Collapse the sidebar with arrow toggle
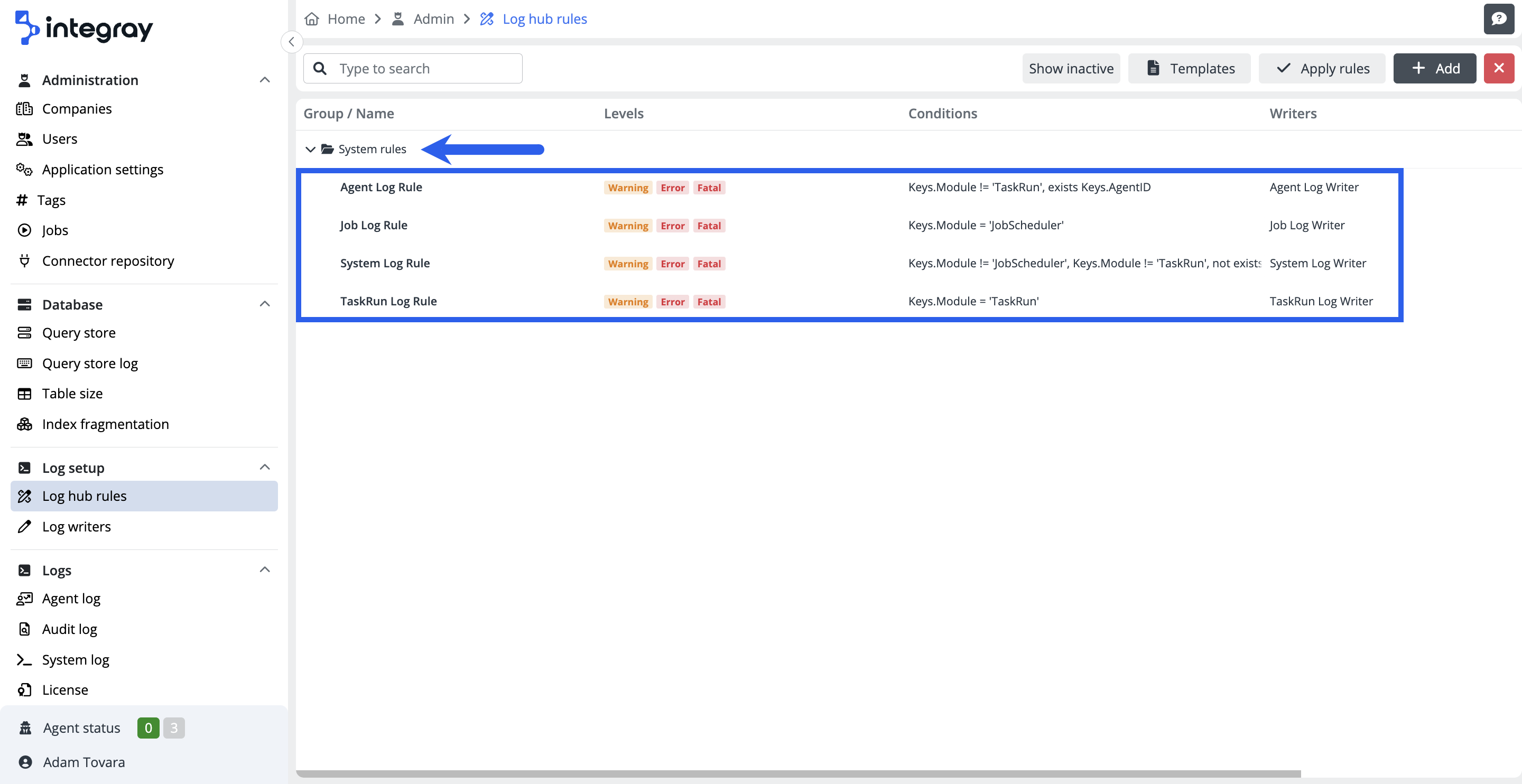 tap(291, 42)
